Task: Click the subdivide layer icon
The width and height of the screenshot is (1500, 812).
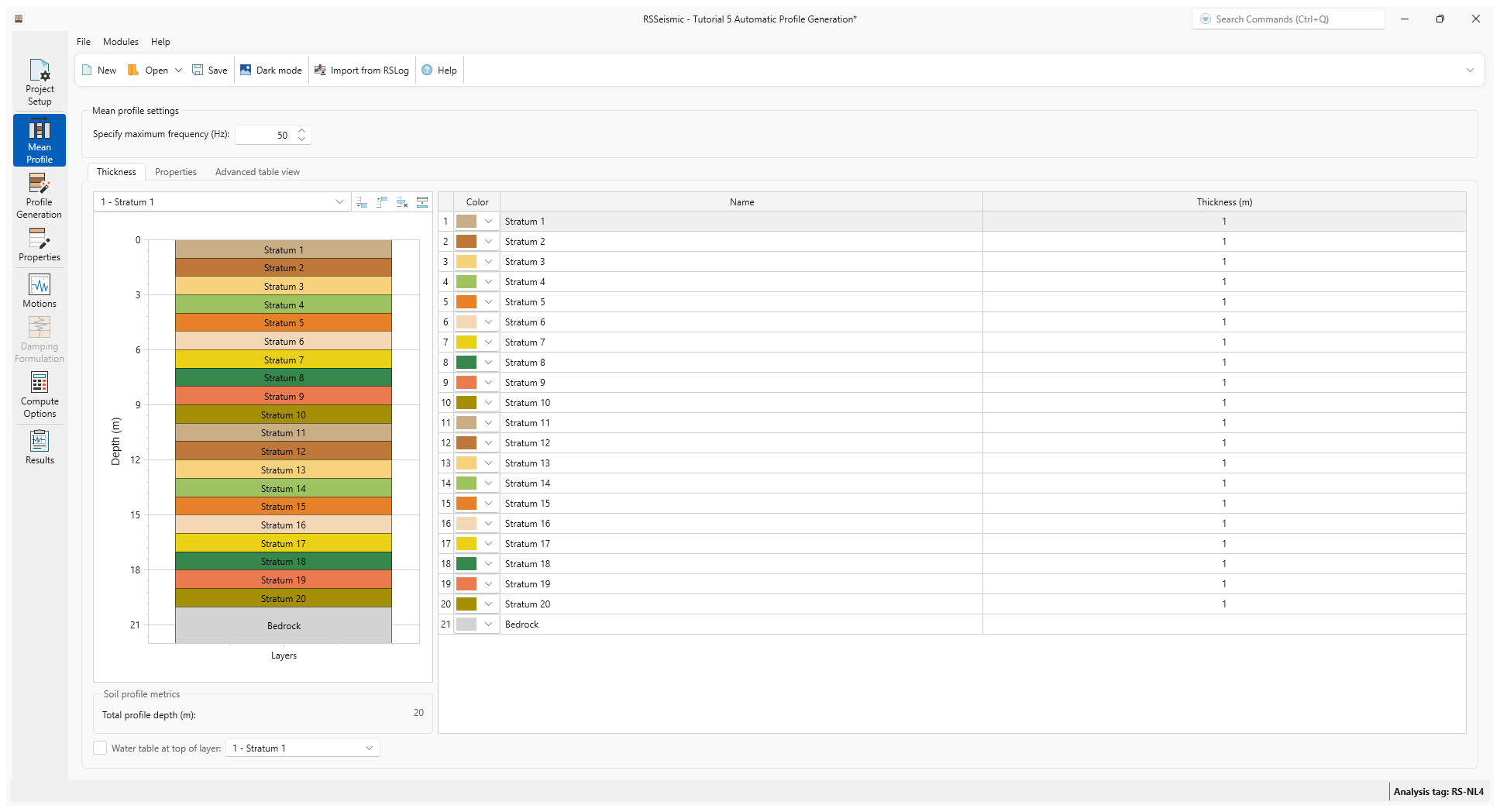Action: (x=422, y=202)
